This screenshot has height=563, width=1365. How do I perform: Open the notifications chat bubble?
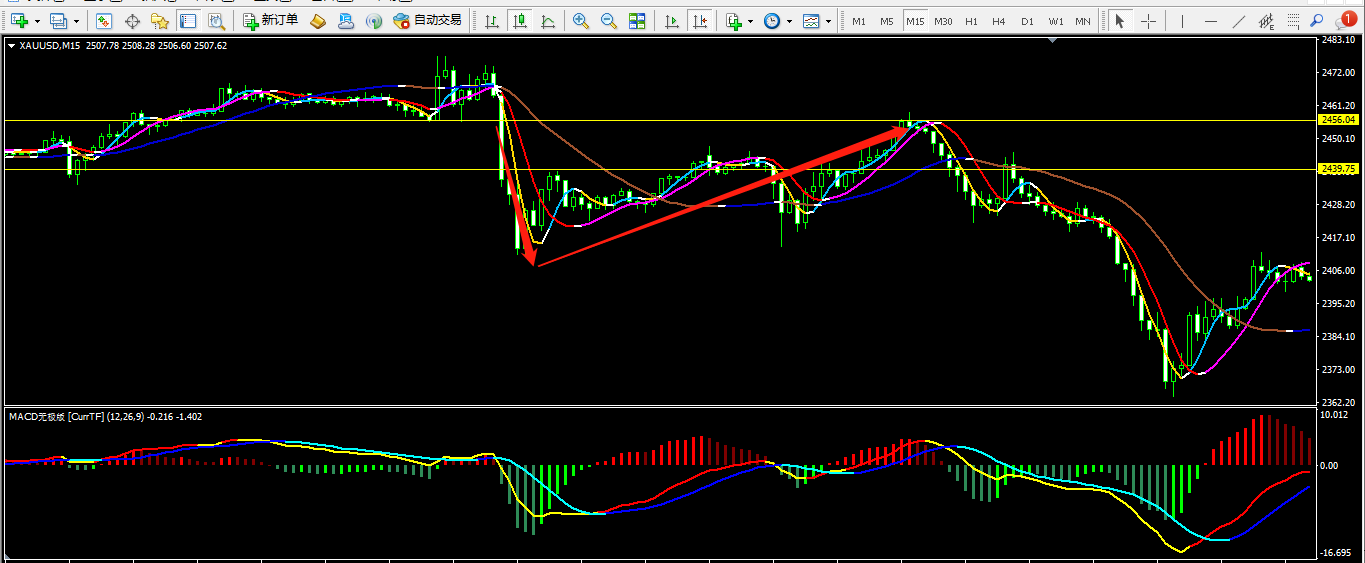coord(1346,21)
